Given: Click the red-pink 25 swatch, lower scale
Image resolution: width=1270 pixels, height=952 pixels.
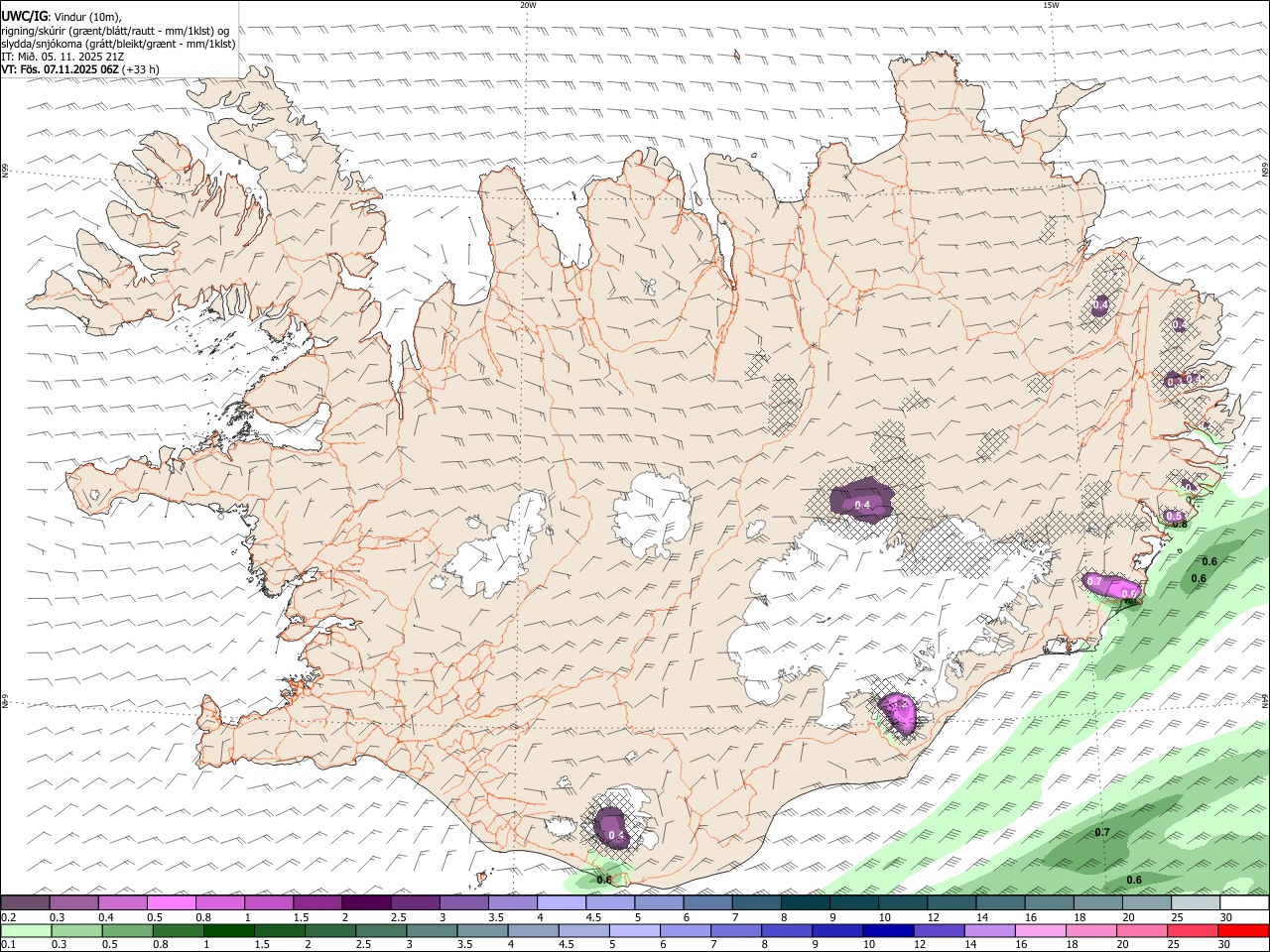Looking at the screenshot, I should pos(1192,931).
